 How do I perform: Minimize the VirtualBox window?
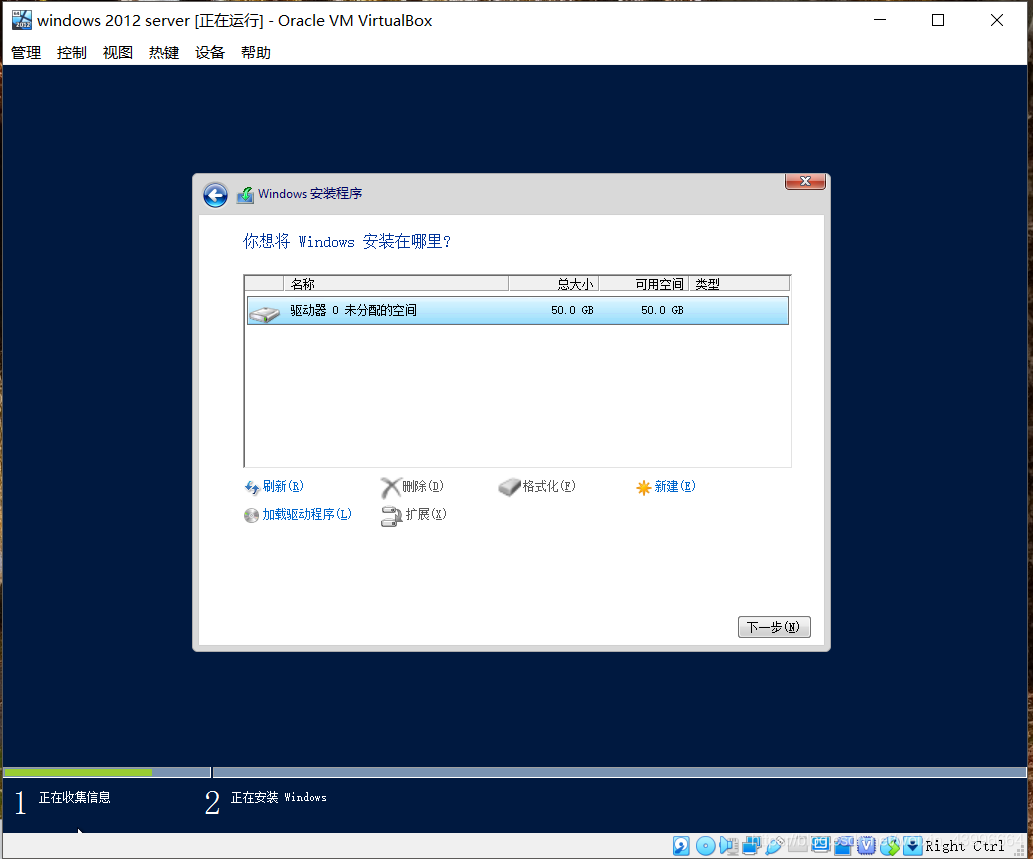(x=879, y=20)
